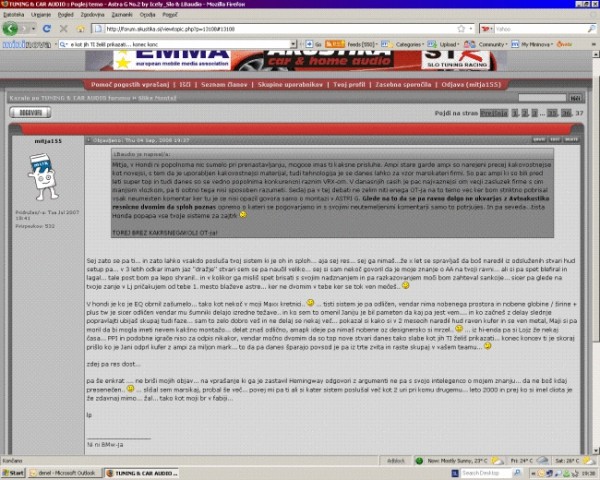Click the Mininova Go button
600x480 pixels.
click(313, 44)
